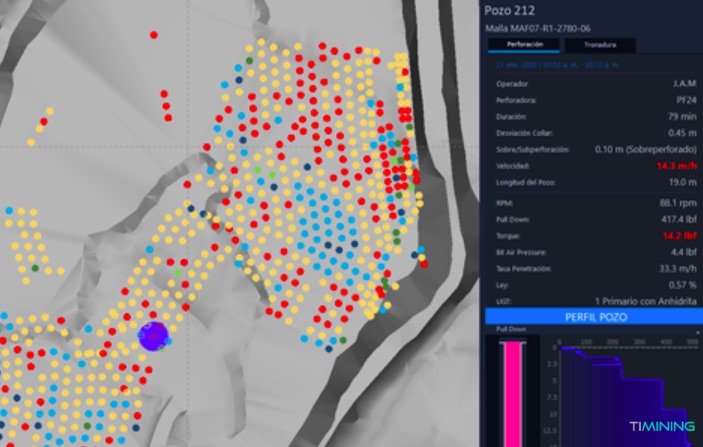Image resolution: width=703 pixels, height=447 pixels.
Task: Open the Tronadura tab
Action: click(x=599, y=45)
